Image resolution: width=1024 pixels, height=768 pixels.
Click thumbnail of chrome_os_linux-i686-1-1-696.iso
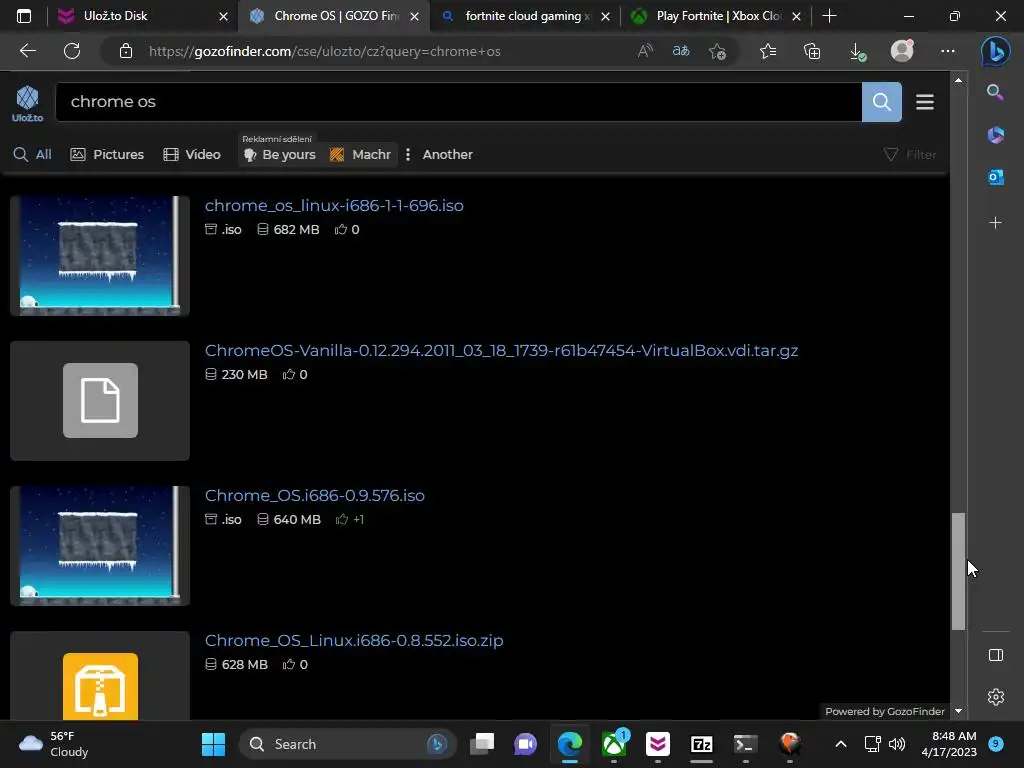(x=100, y=256)
